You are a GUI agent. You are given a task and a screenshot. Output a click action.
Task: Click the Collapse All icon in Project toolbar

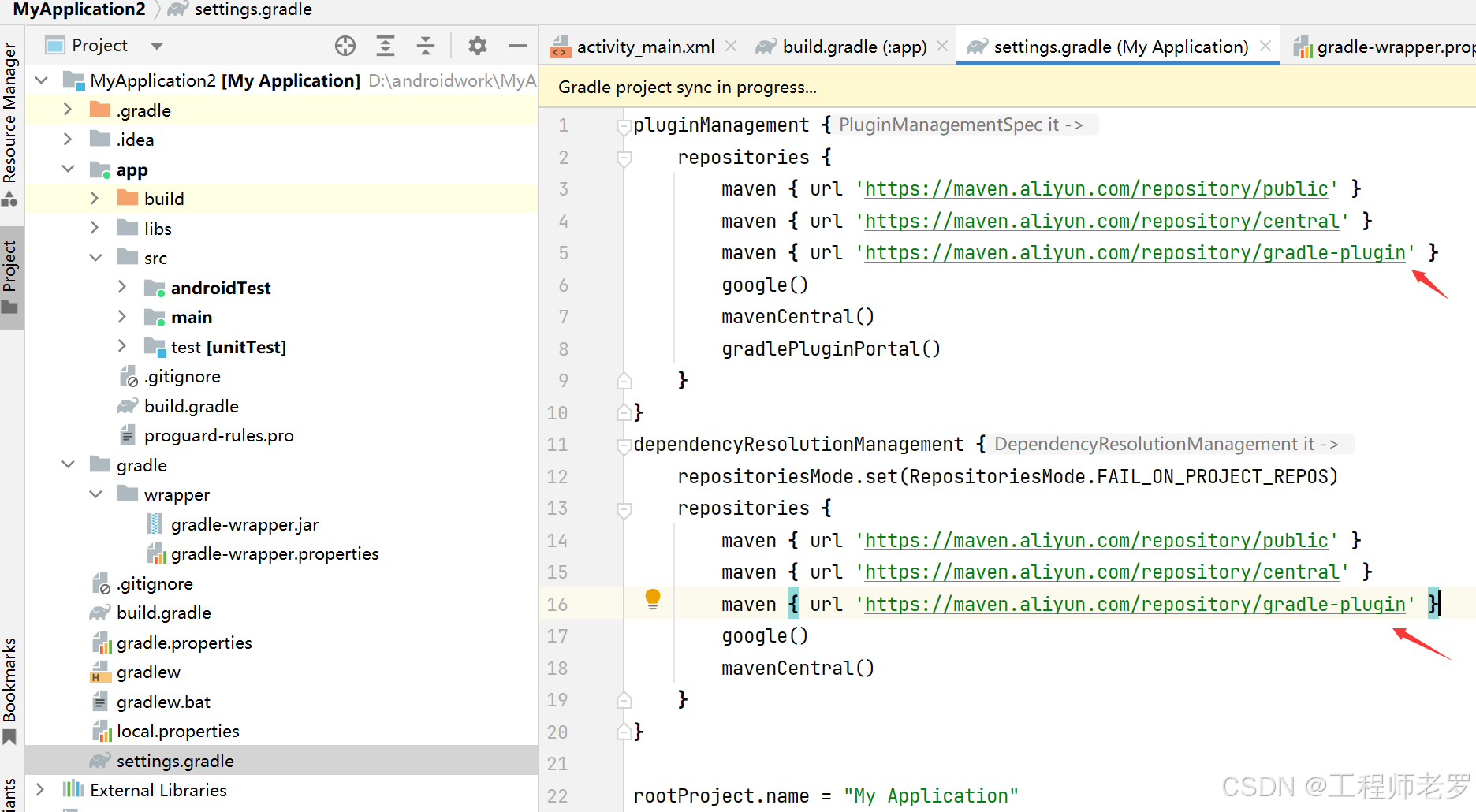tap(426, 46)
